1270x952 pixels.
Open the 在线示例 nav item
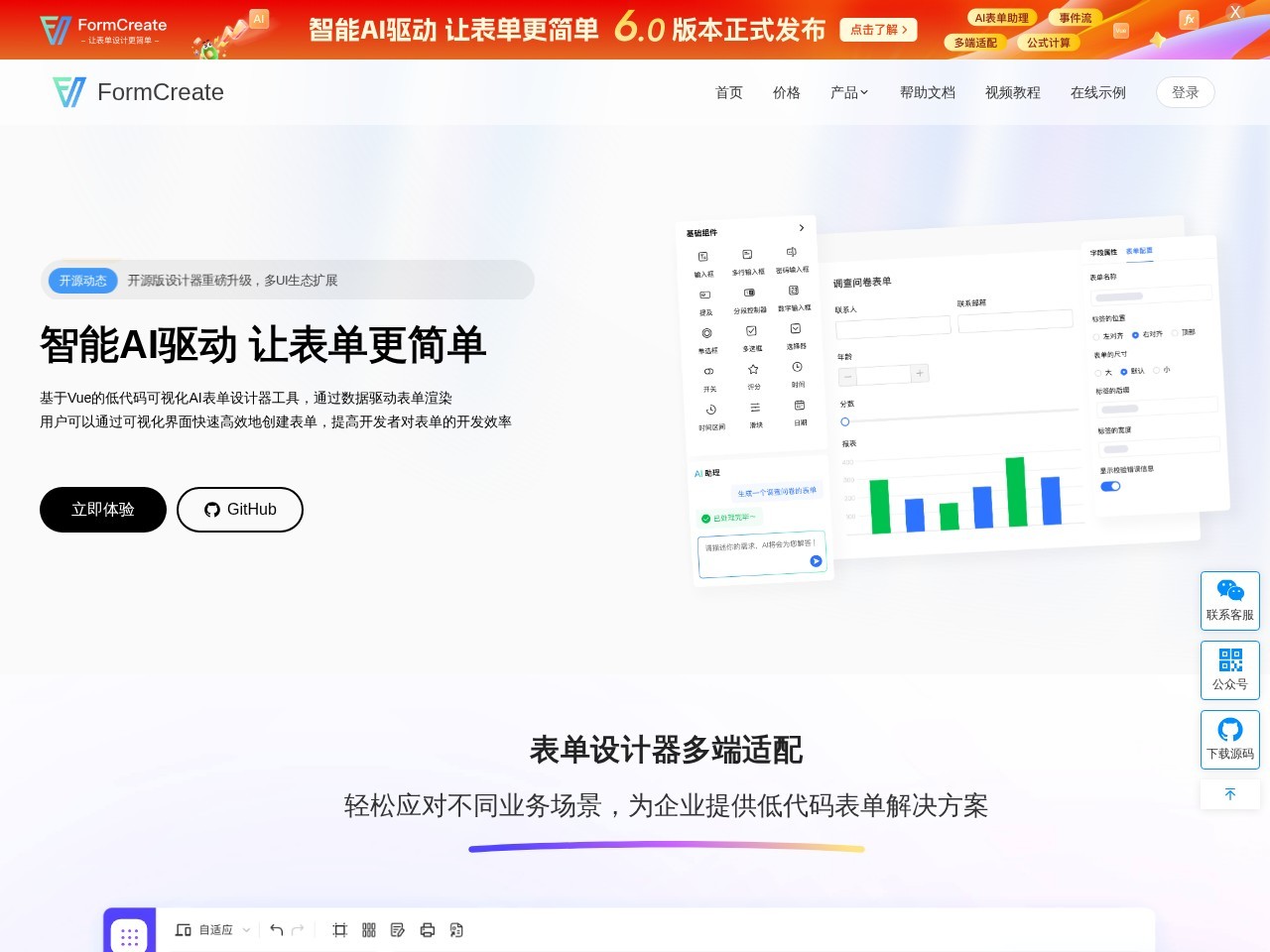(1098, 92)
